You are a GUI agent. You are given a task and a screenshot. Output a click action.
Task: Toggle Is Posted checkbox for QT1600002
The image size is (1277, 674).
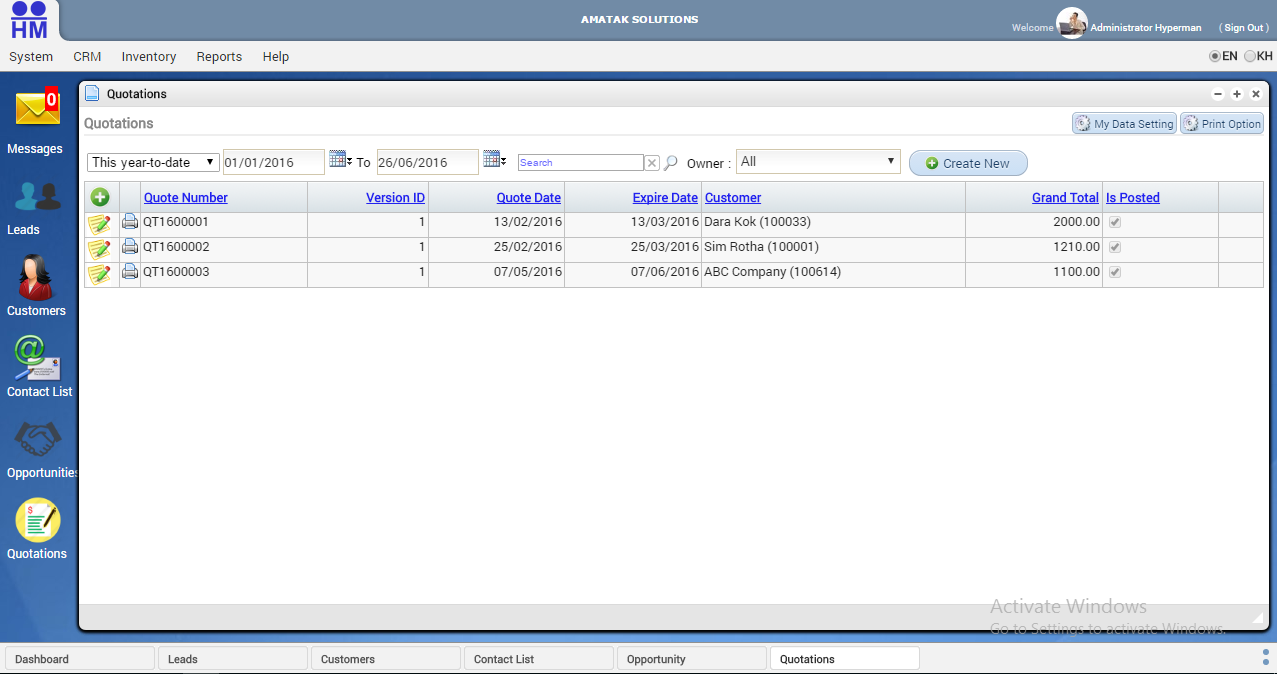1115,247
